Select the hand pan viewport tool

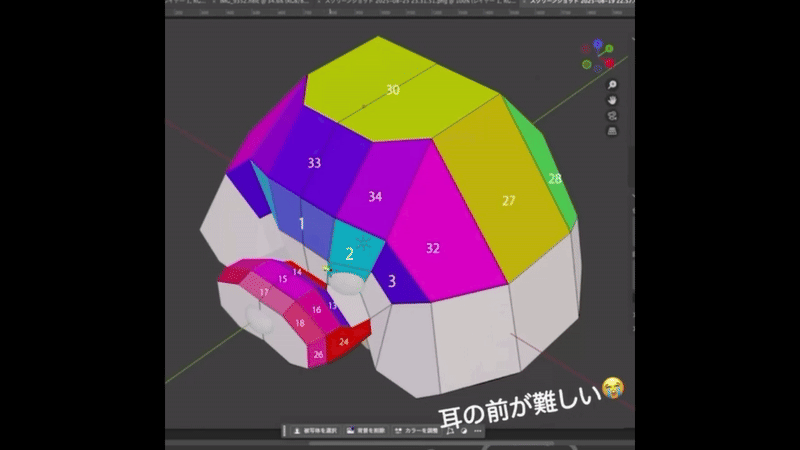pyautogui.click(x=612, y=100)
